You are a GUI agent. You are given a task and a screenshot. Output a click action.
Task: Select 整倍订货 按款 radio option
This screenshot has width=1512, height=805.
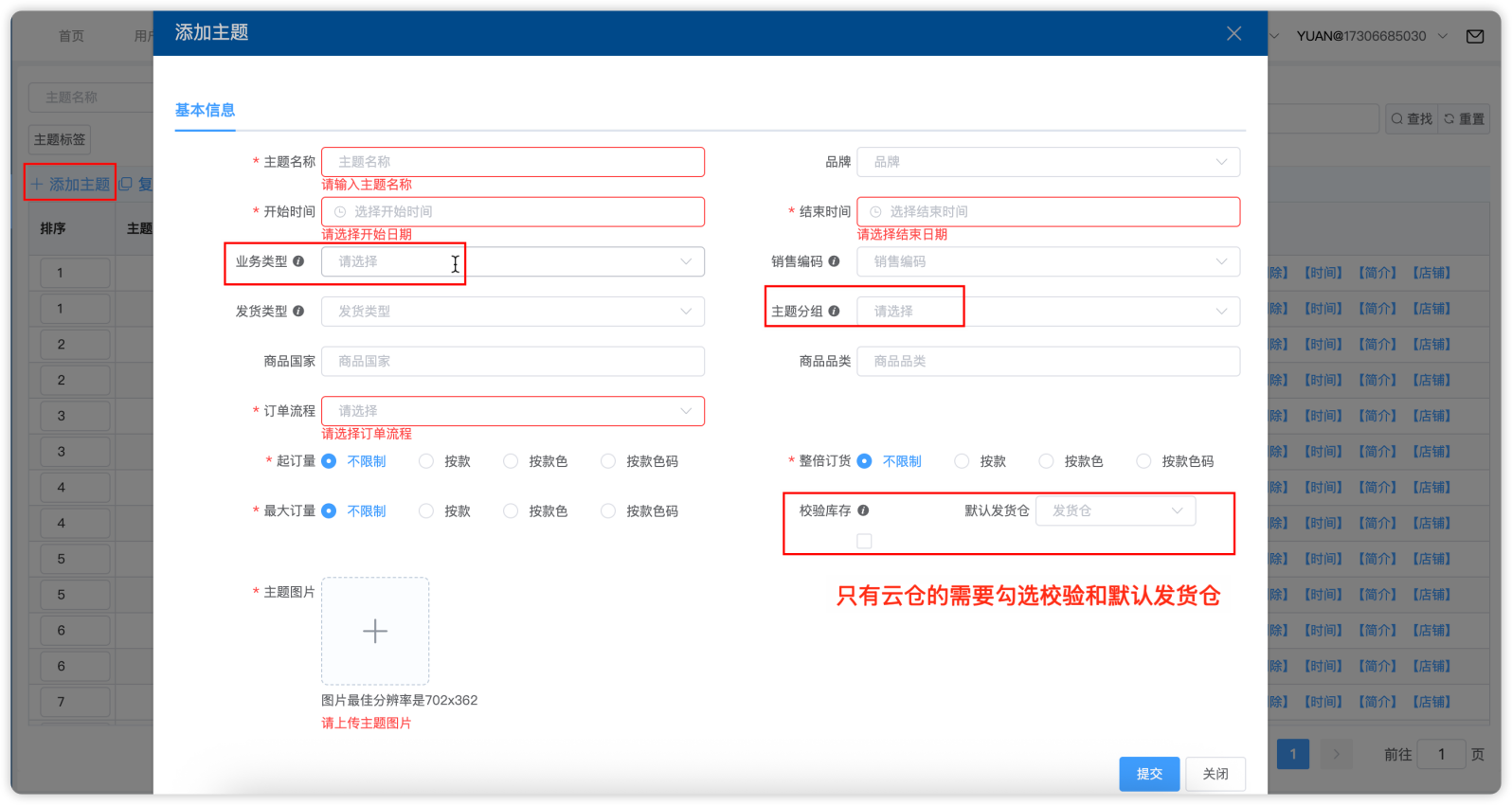pyautogui.click(x=962, y=461)
